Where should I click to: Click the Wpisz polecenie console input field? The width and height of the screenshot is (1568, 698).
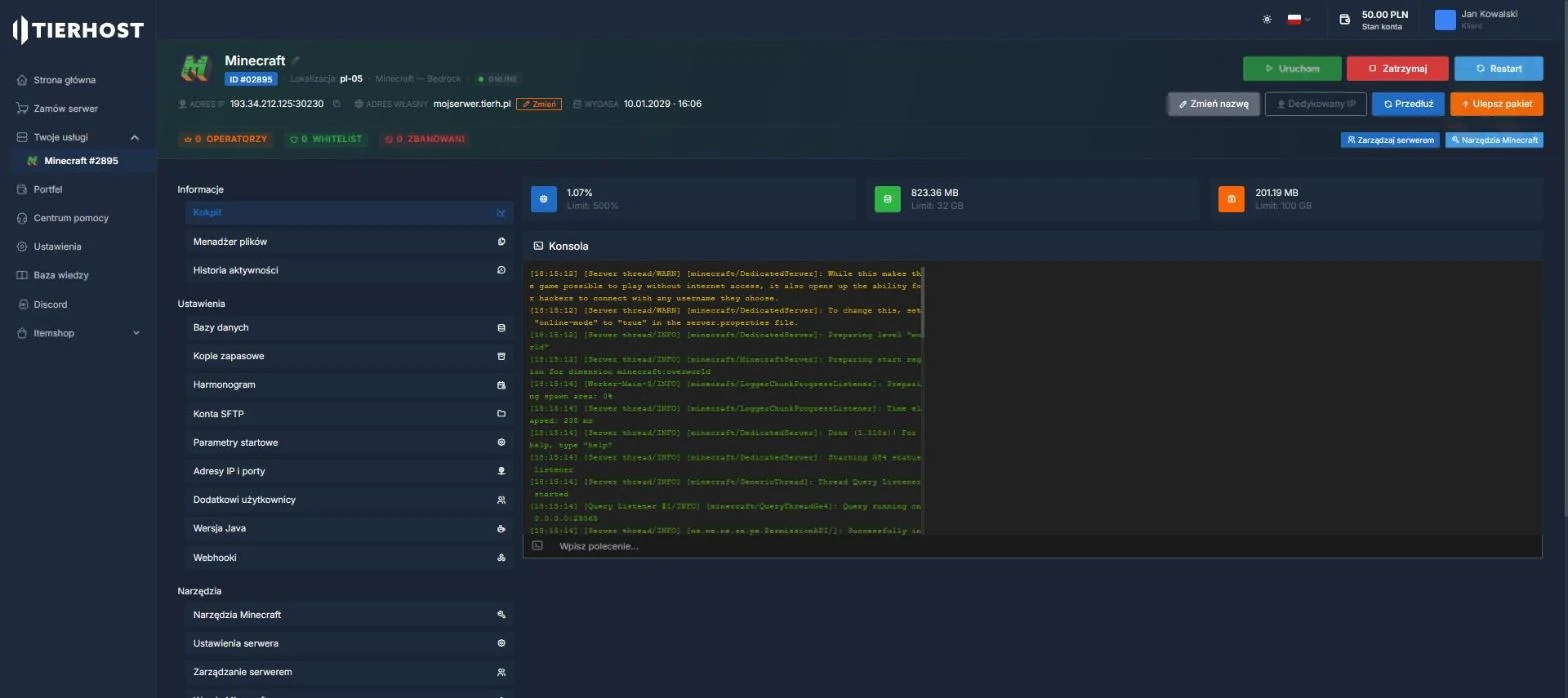(x=1032, y=546)
